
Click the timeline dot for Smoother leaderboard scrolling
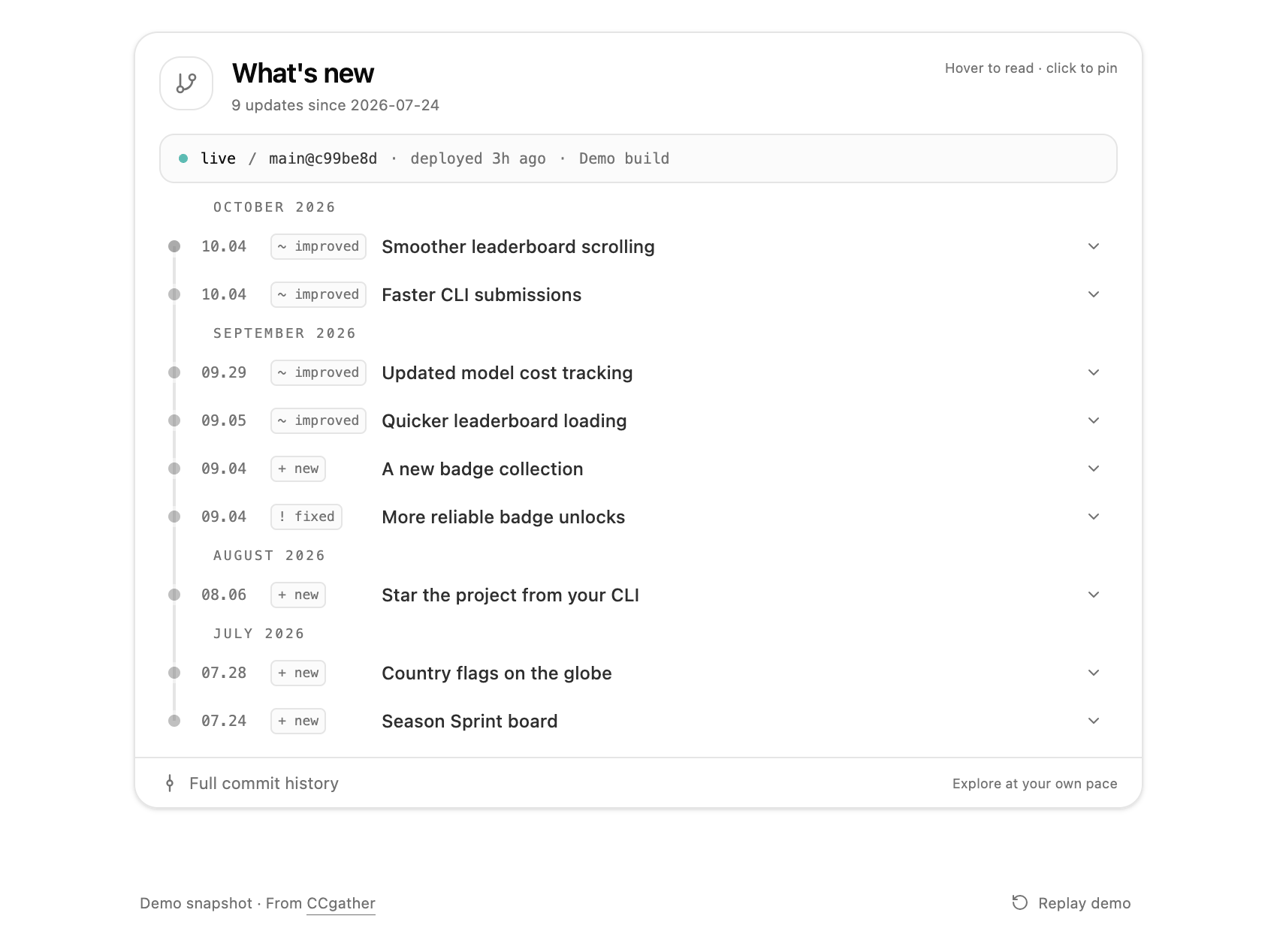click(174, 246)
